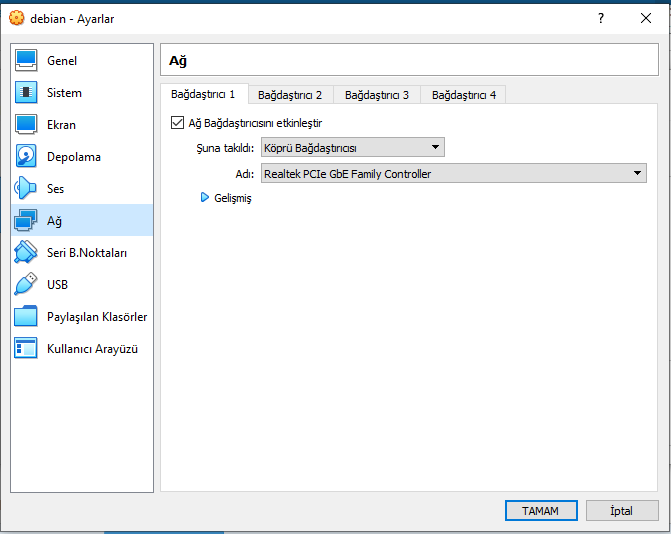671x534 pixels.
Task: Click the VirtualBox gear icon in title bar
Action: point(17,18)
